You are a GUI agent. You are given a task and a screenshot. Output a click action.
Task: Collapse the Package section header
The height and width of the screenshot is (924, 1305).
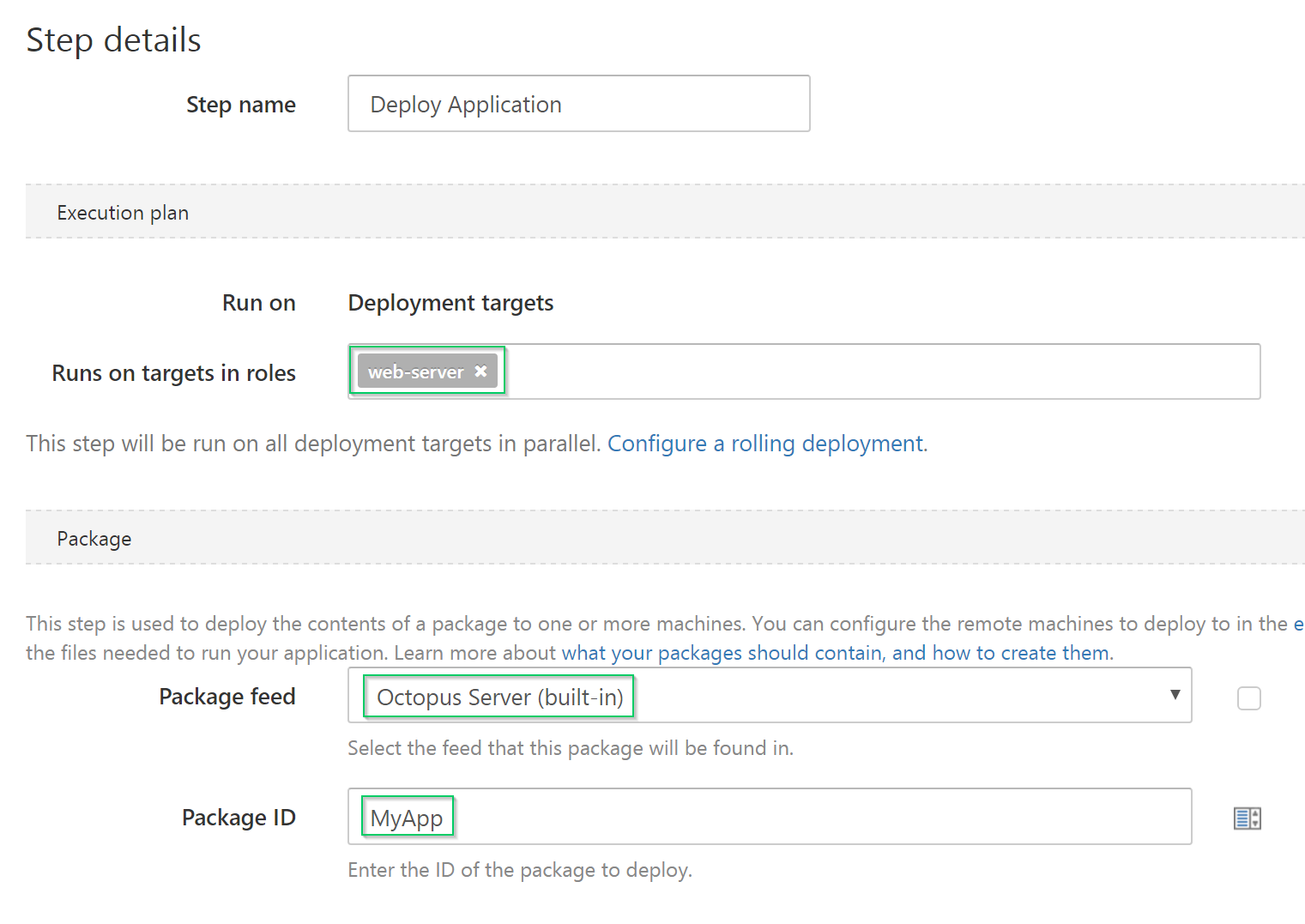(94, 539)
